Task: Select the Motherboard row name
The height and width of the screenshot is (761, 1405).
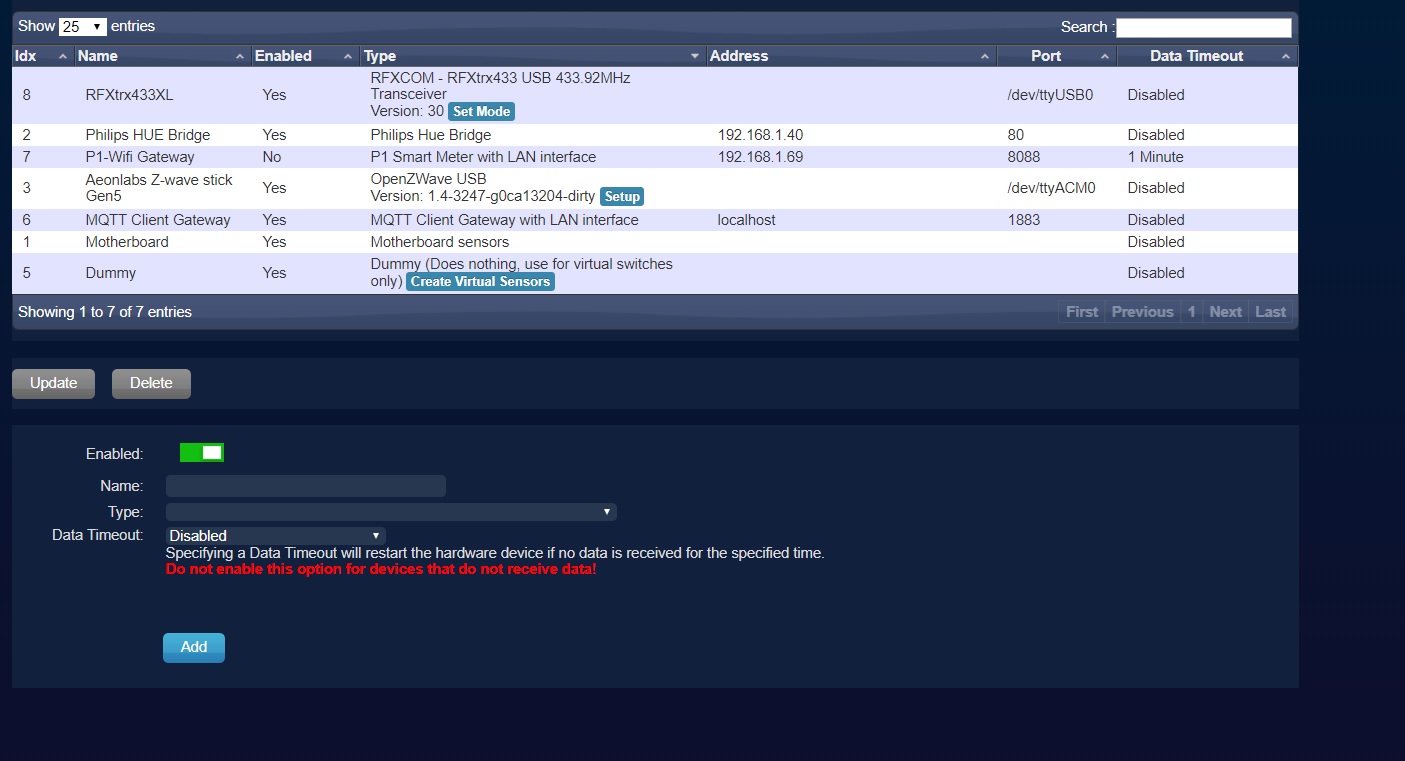Action: (x=127, y=242)
